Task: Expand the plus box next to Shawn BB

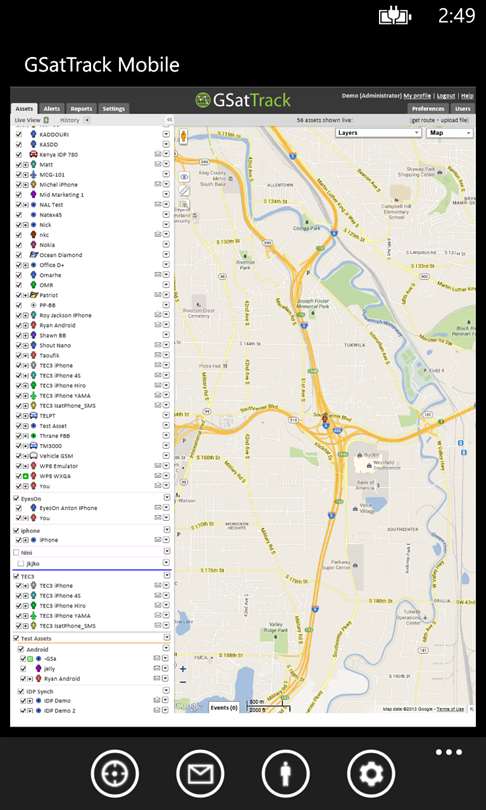Action: (25, 335)
